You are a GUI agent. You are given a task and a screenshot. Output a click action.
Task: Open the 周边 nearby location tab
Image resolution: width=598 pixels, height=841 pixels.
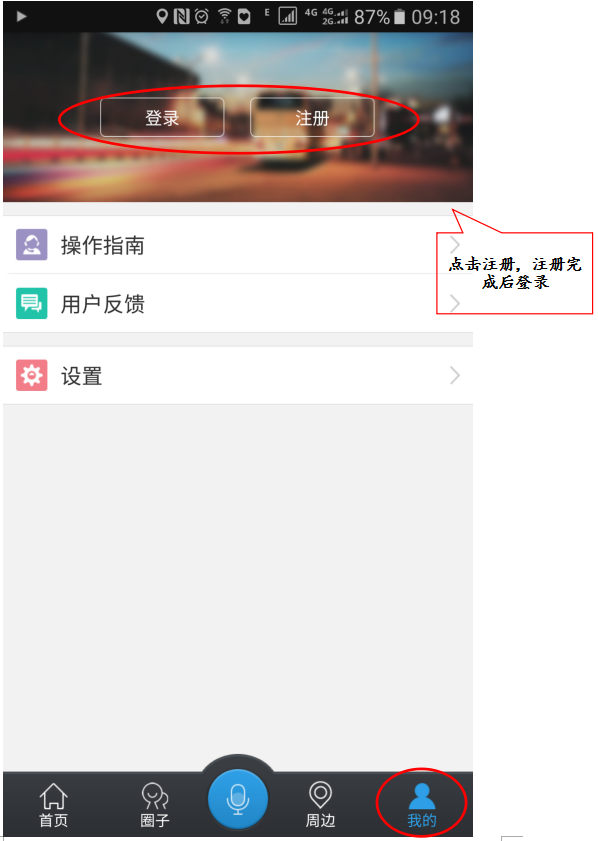[320, 805]
